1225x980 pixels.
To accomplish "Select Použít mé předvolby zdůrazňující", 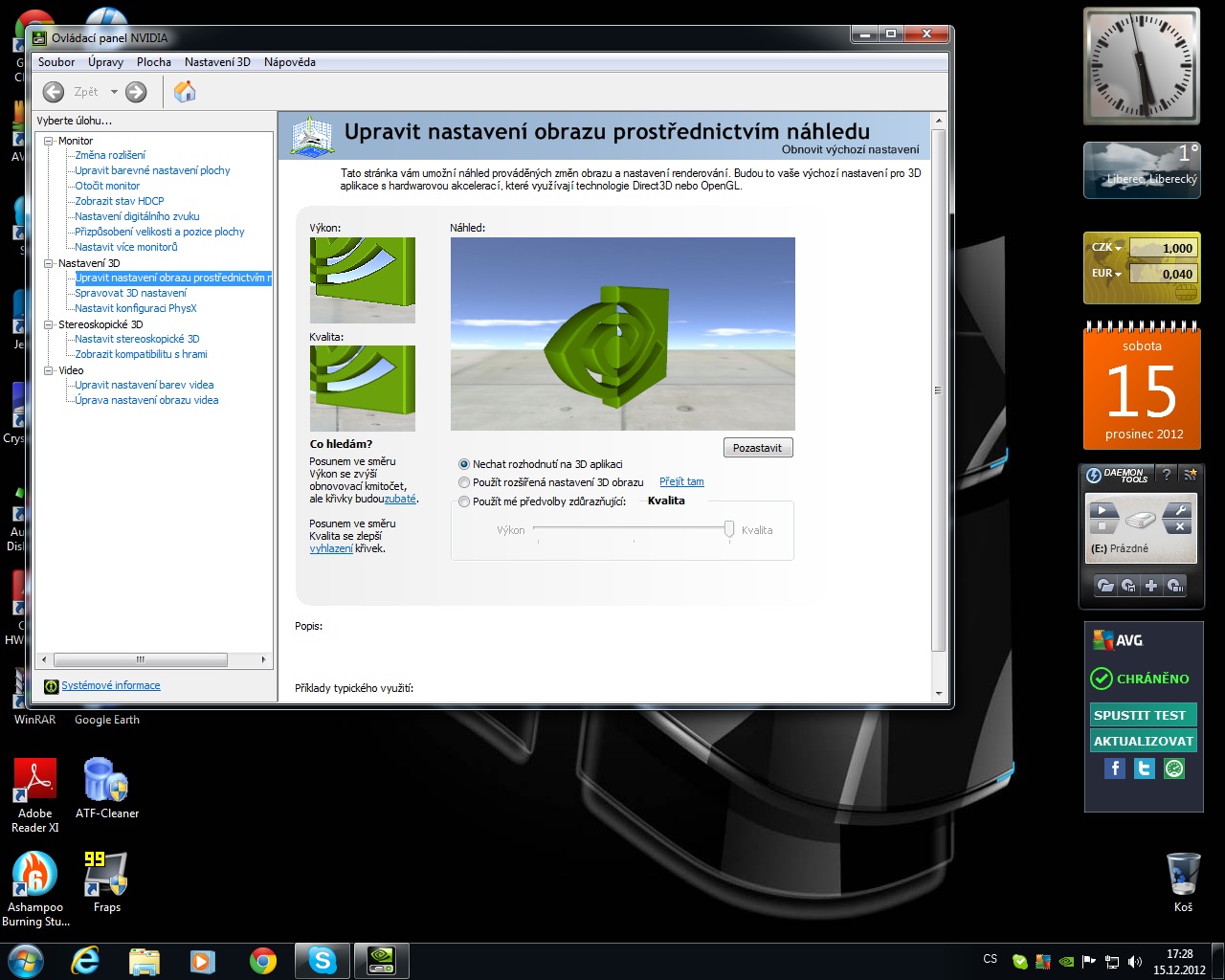I will click(464, 501).
